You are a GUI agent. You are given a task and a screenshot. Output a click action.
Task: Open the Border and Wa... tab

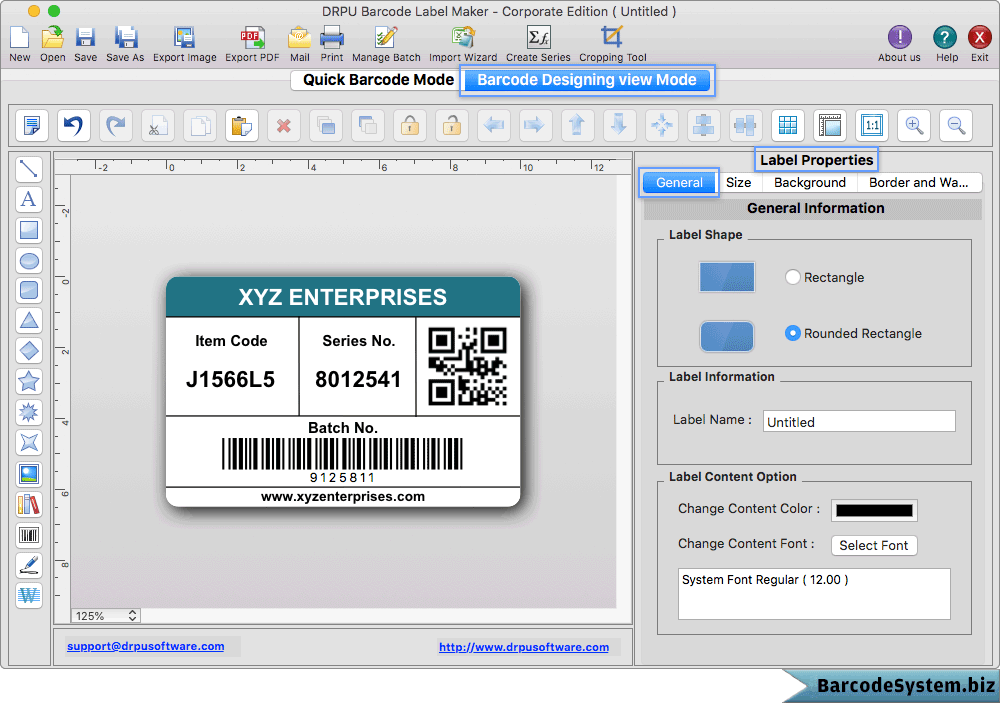click(x=919, y=182)
